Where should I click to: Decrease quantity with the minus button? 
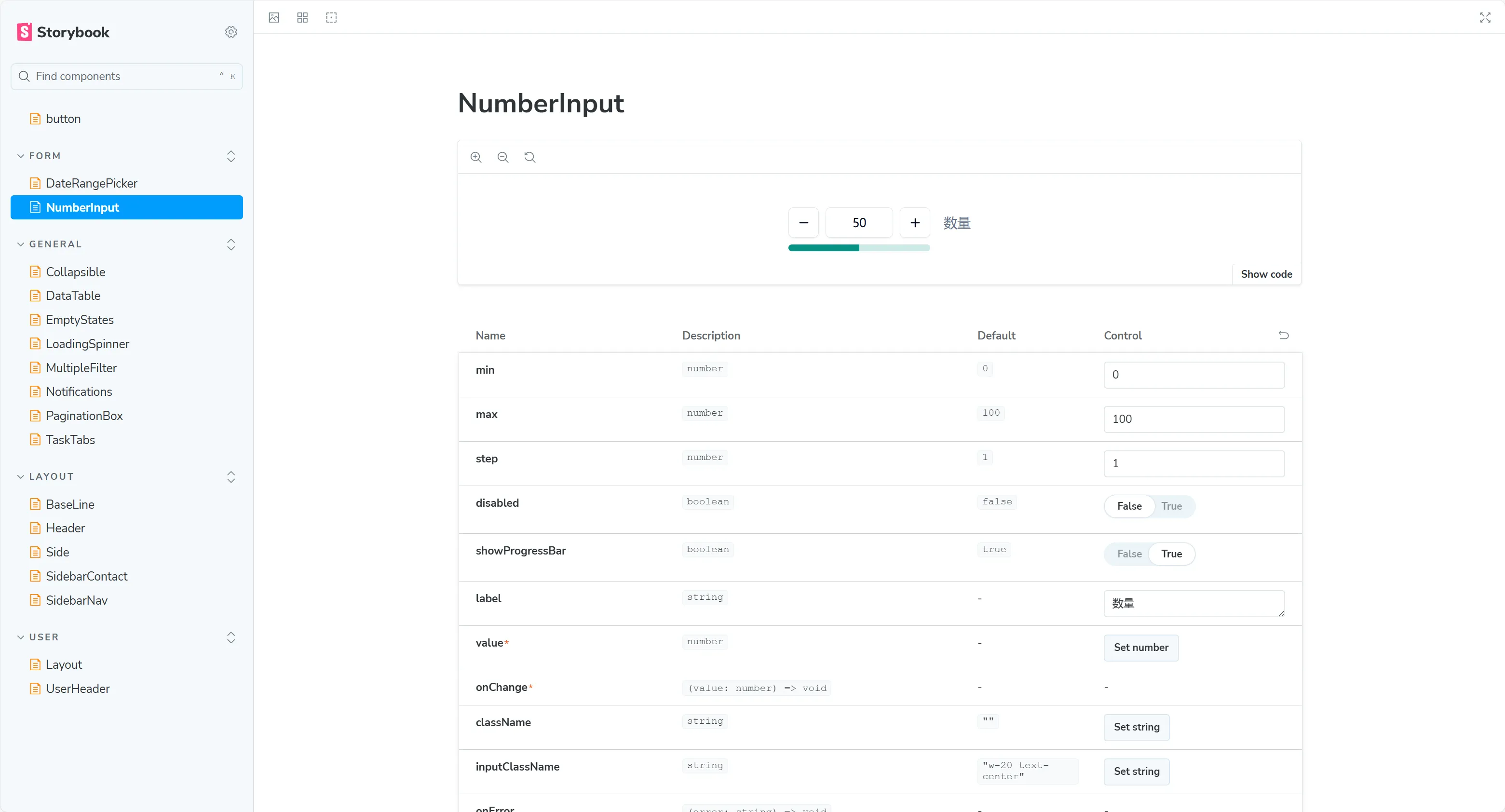[803, 223]
